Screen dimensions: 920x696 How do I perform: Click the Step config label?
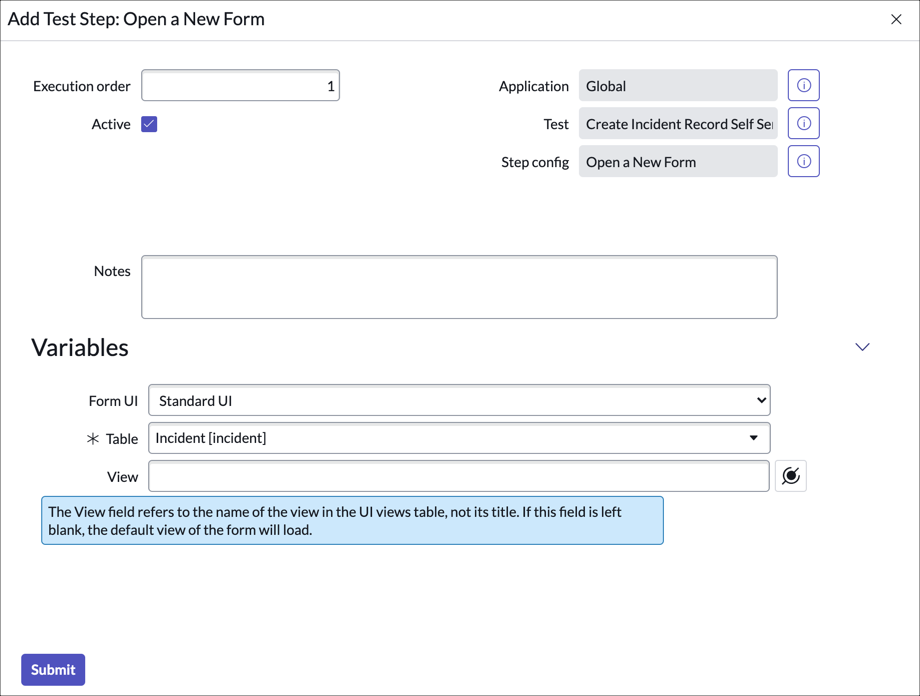click(x=535, y=163)
